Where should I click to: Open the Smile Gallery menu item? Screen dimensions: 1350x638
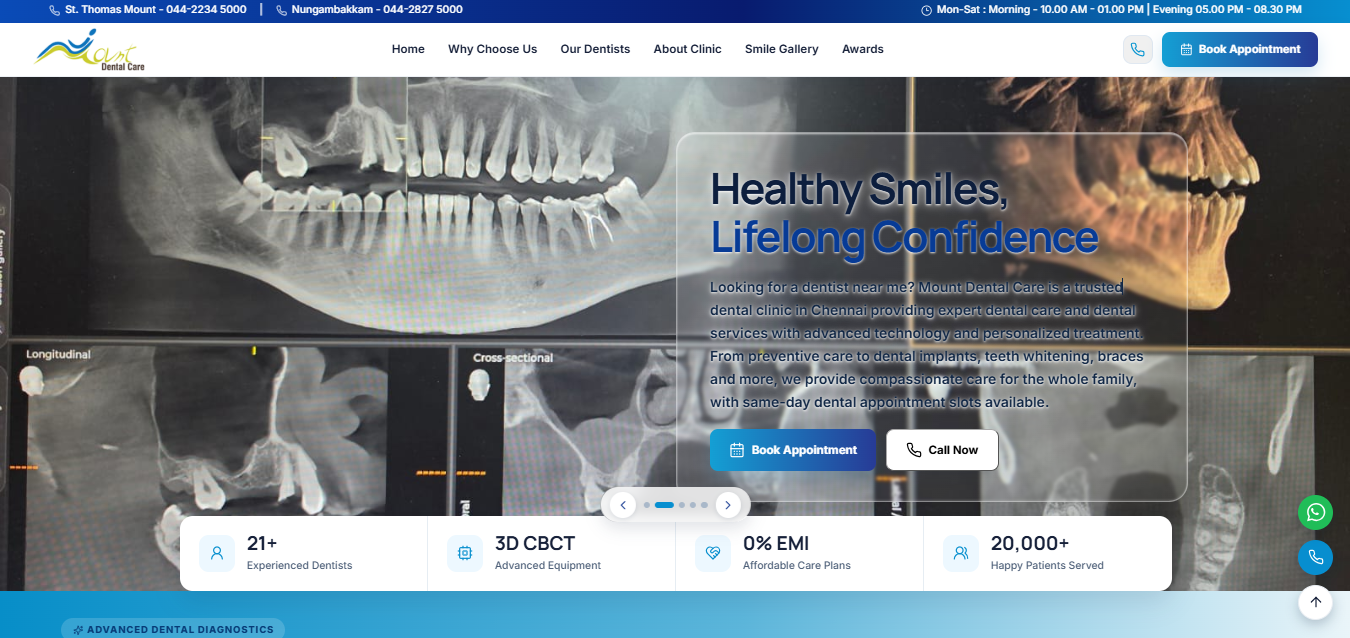pos(781,49)
